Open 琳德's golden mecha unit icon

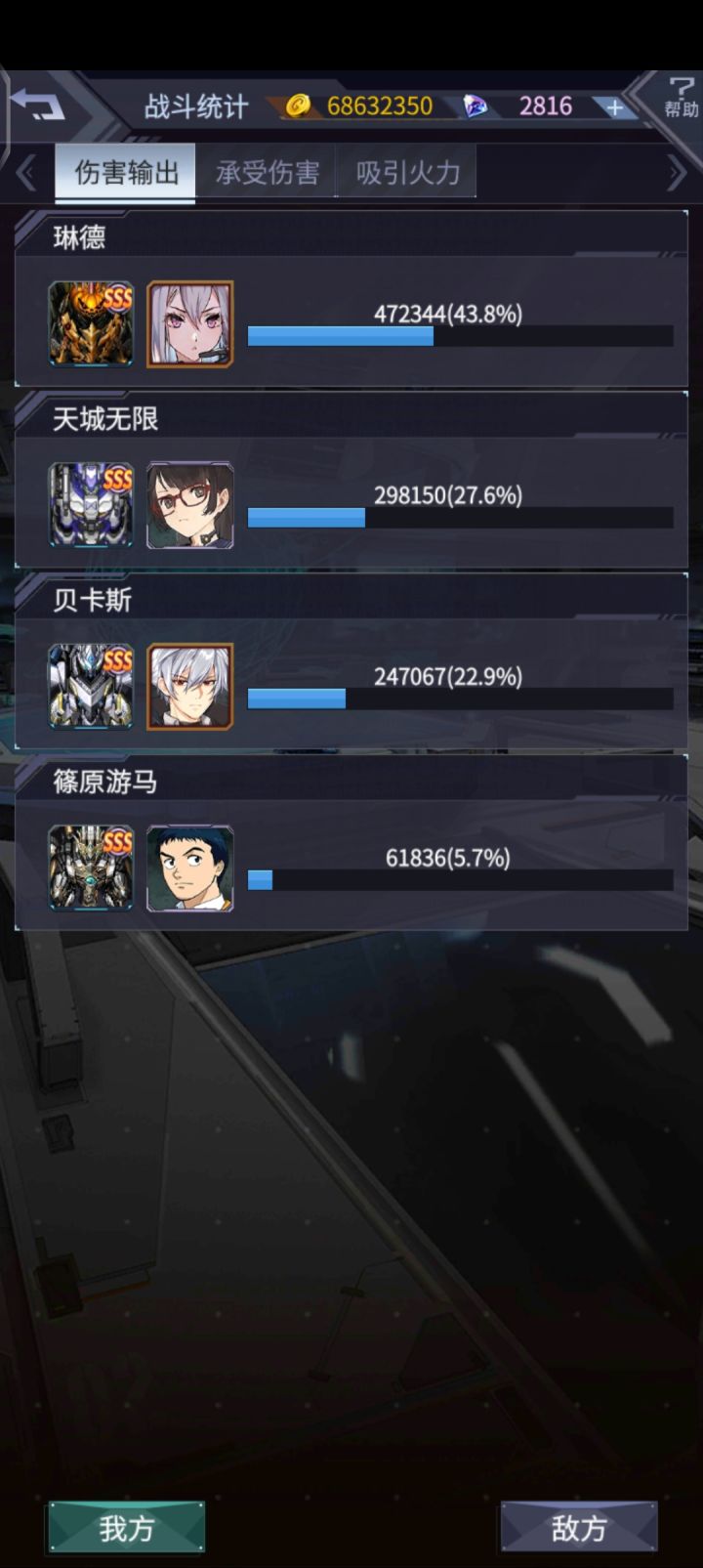(91, 324)
